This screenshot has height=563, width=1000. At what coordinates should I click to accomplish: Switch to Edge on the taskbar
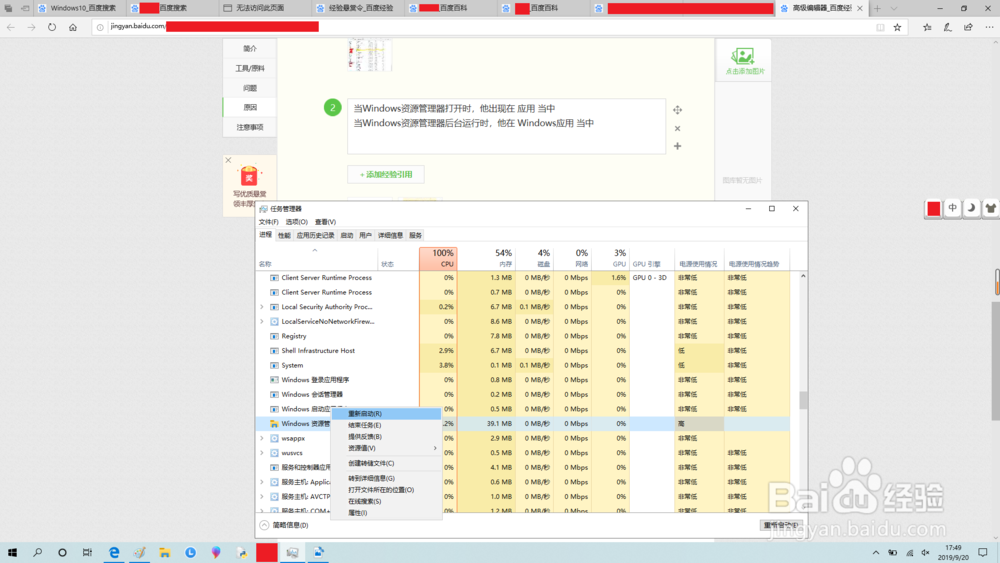pos(114,552)
